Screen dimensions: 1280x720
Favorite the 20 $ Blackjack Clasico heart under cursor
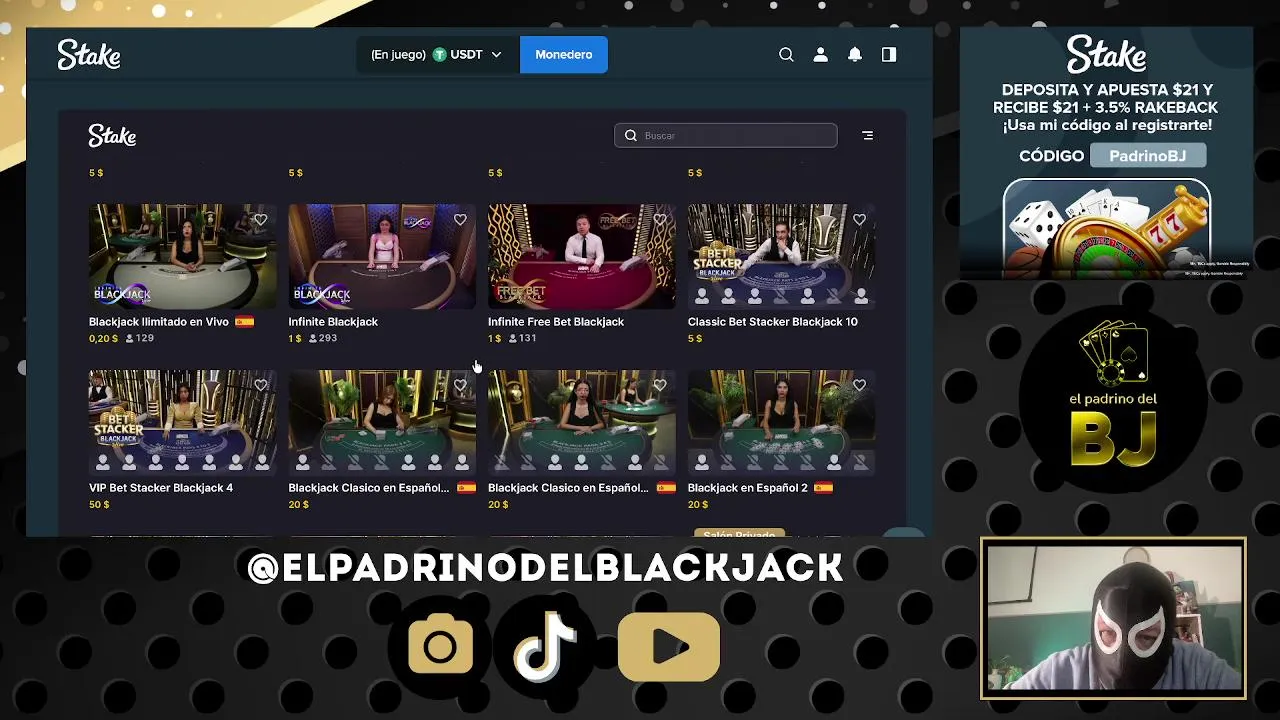(x=460, y=385)
